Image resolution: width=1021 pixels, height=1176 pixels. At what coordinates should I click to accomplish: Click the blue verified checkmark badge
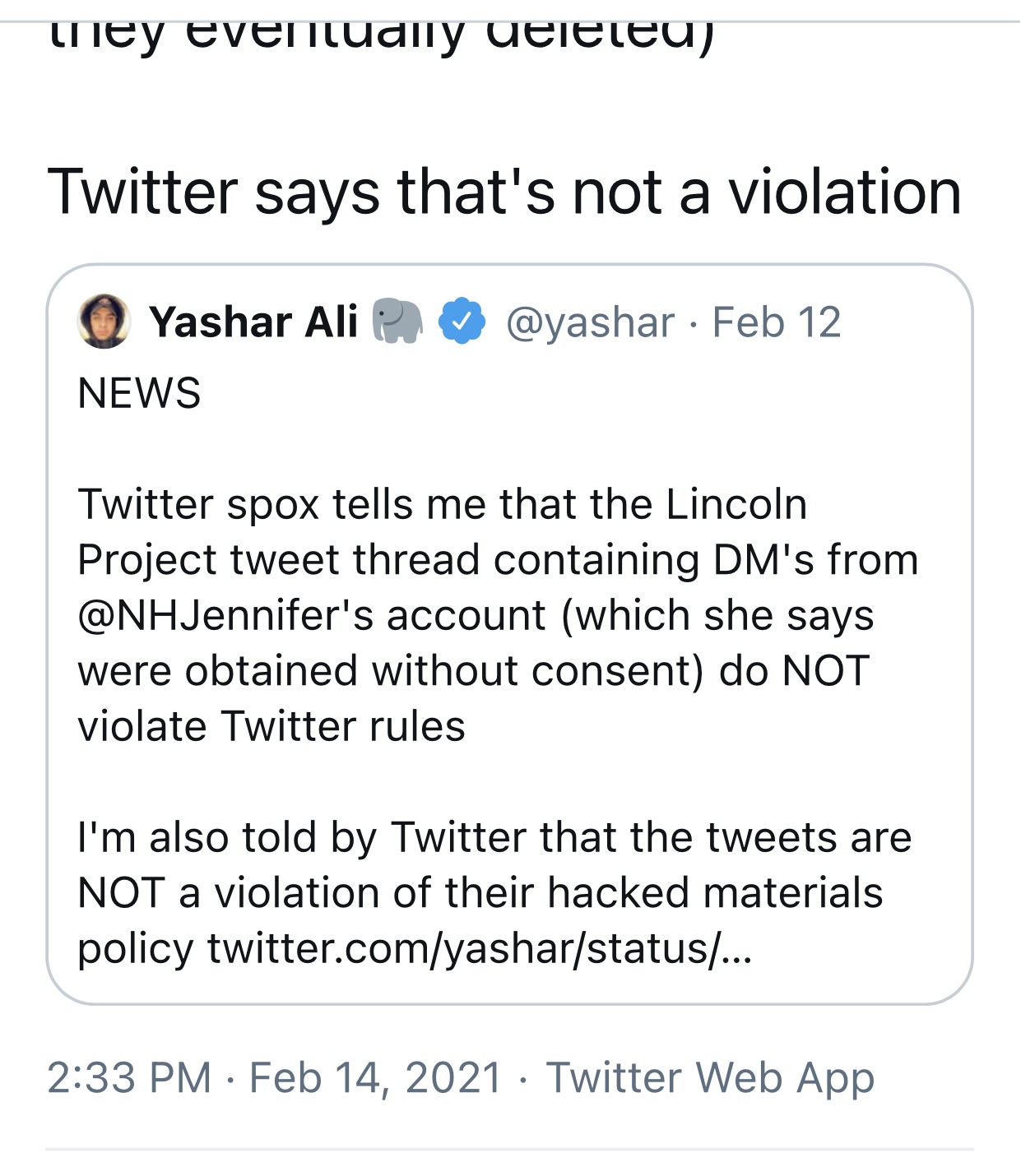463,322
